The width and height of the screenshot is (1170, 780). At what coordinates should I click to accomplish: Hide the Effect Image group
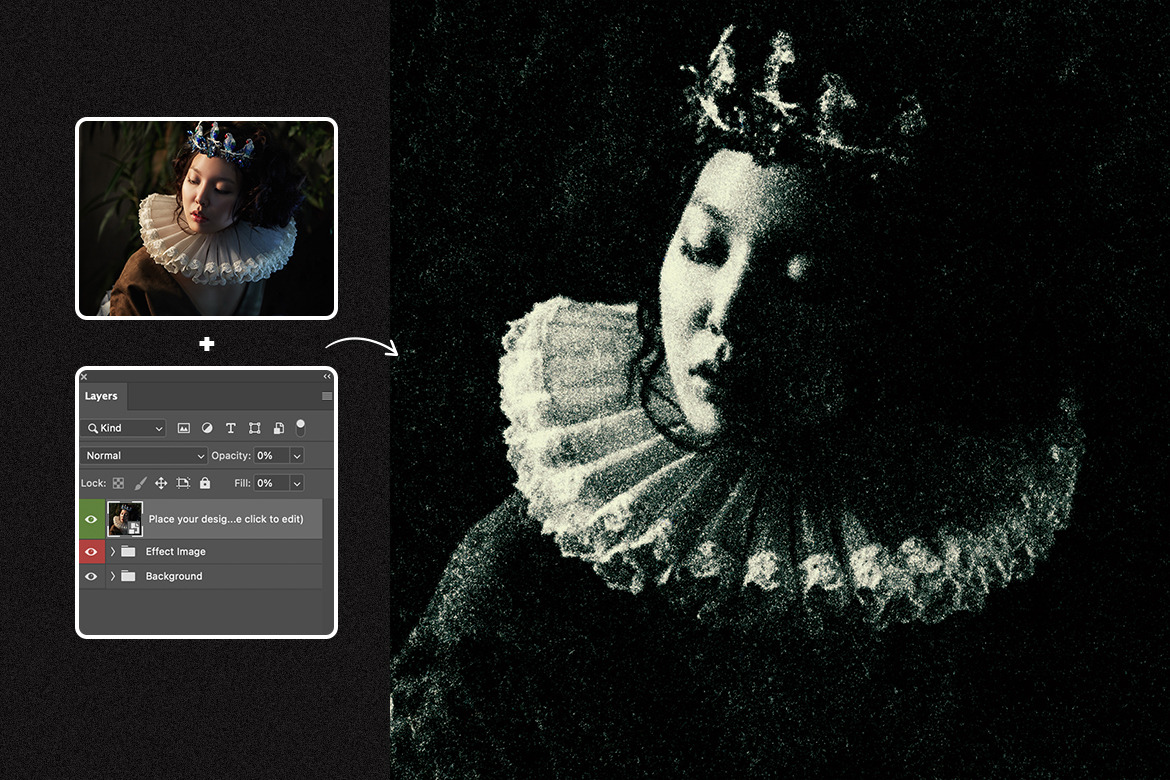[92, 552]
